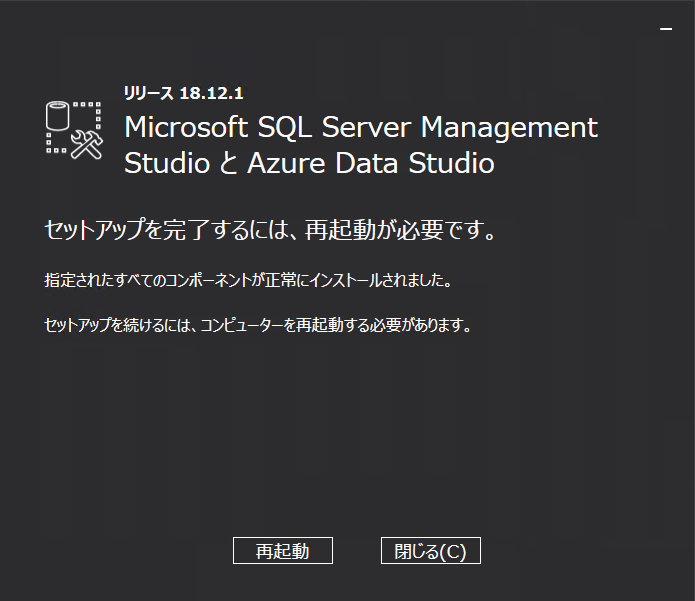Select the リリース 18.12.1 version text
Screen dimensions: 695x601
tap(184, 93)
